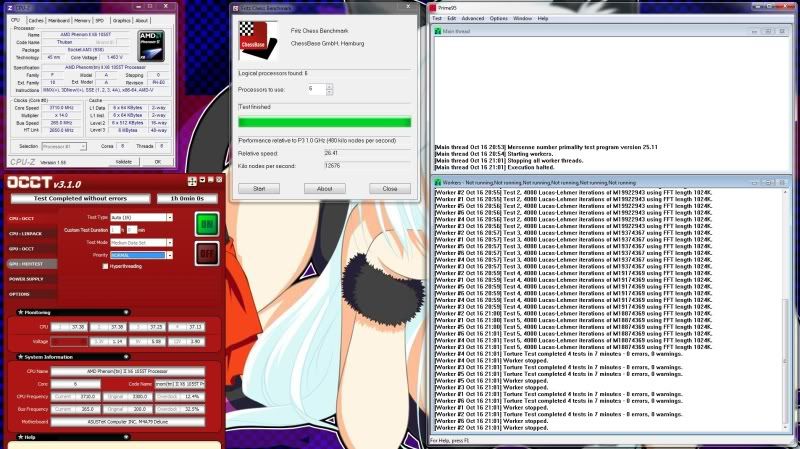Open the Help menu in Prime95
The image size is (800, 449).
tap(543, 18)
